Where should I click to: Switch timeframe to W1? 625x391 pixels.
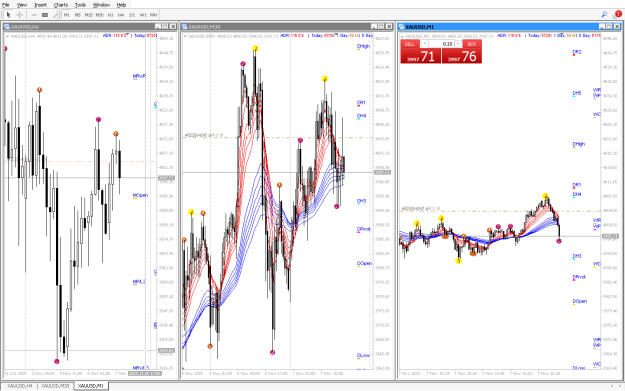point(143,15)
